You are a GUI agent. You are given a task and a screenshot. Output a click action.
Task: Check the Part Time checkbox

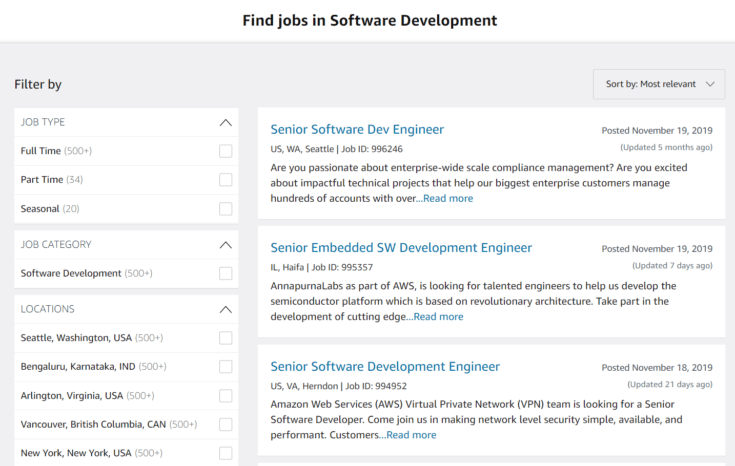tap(225, 180)
